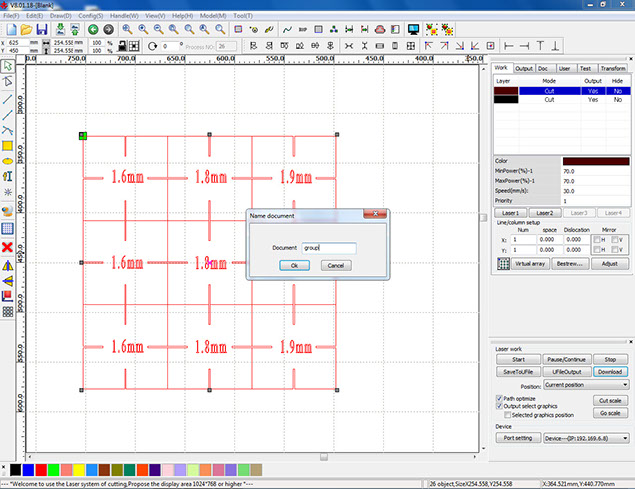This screenshot has height=489, width=635.
Task: Toggle Output select graphics checkbox
Action: click(x=499, y=406)
